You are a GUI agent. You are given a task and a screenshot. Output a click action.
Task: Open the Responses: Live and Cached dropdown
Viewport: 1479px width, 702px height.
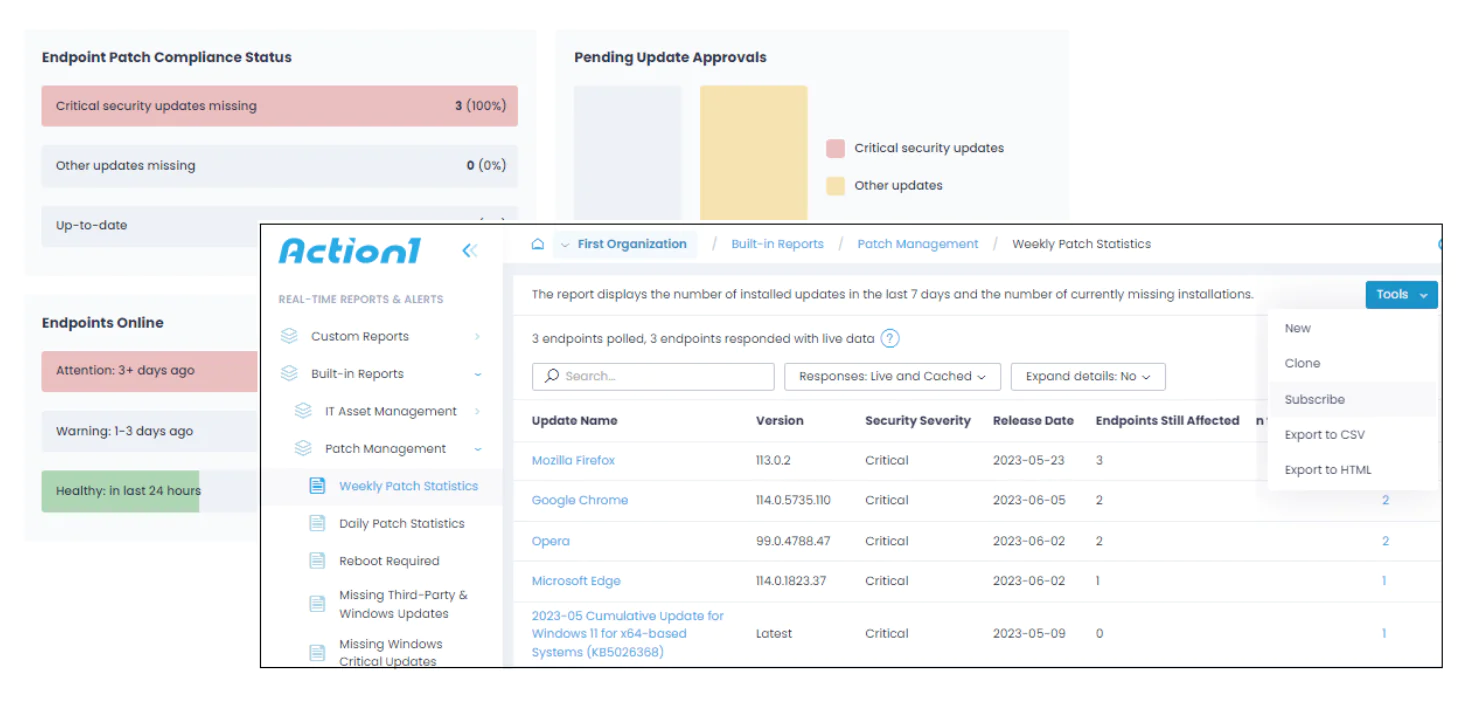coord(892,376)
